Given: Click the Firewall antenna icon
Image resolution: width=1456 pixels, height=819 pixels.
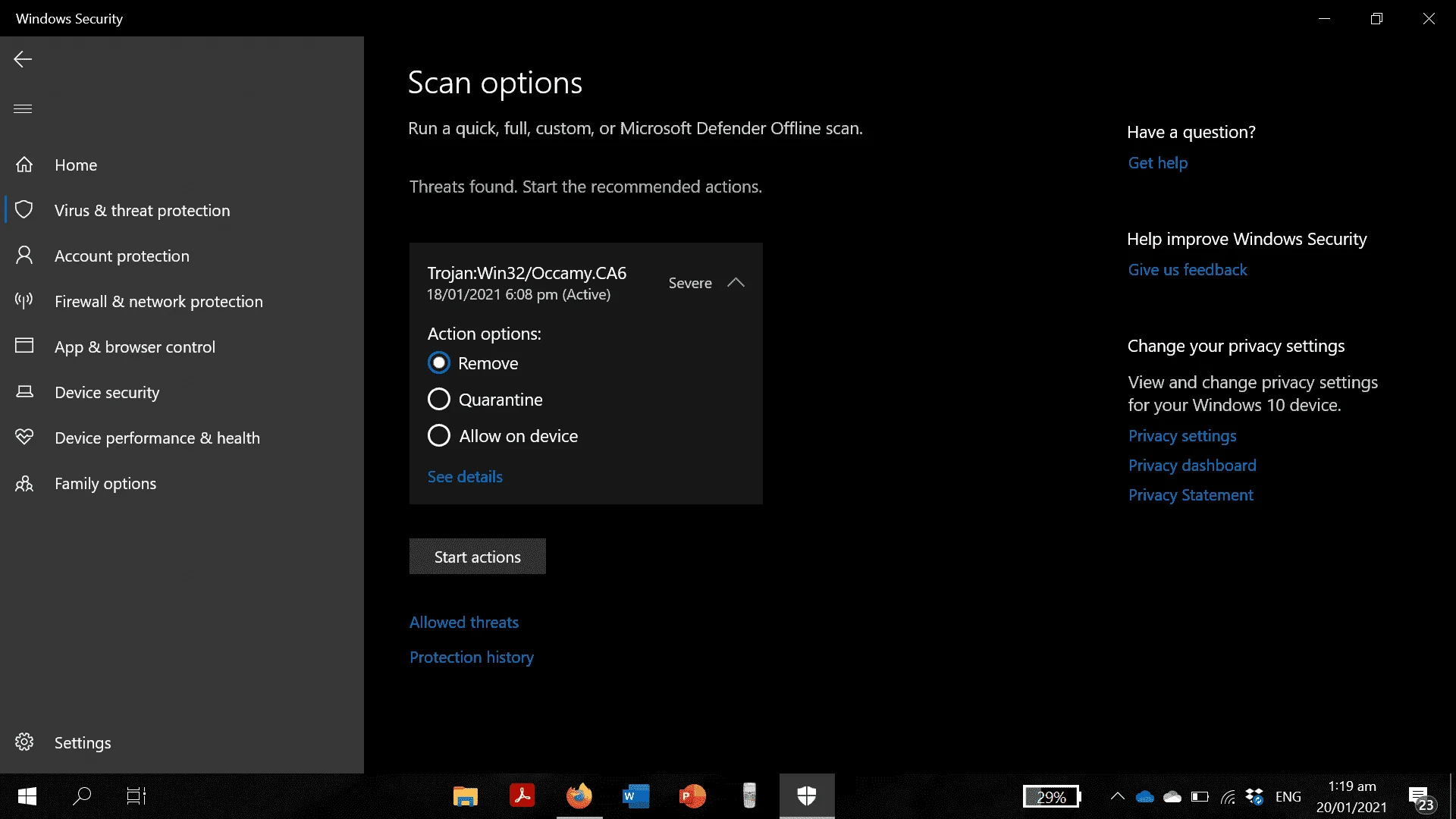Looking at the screenshot, I should pos(24,301).
